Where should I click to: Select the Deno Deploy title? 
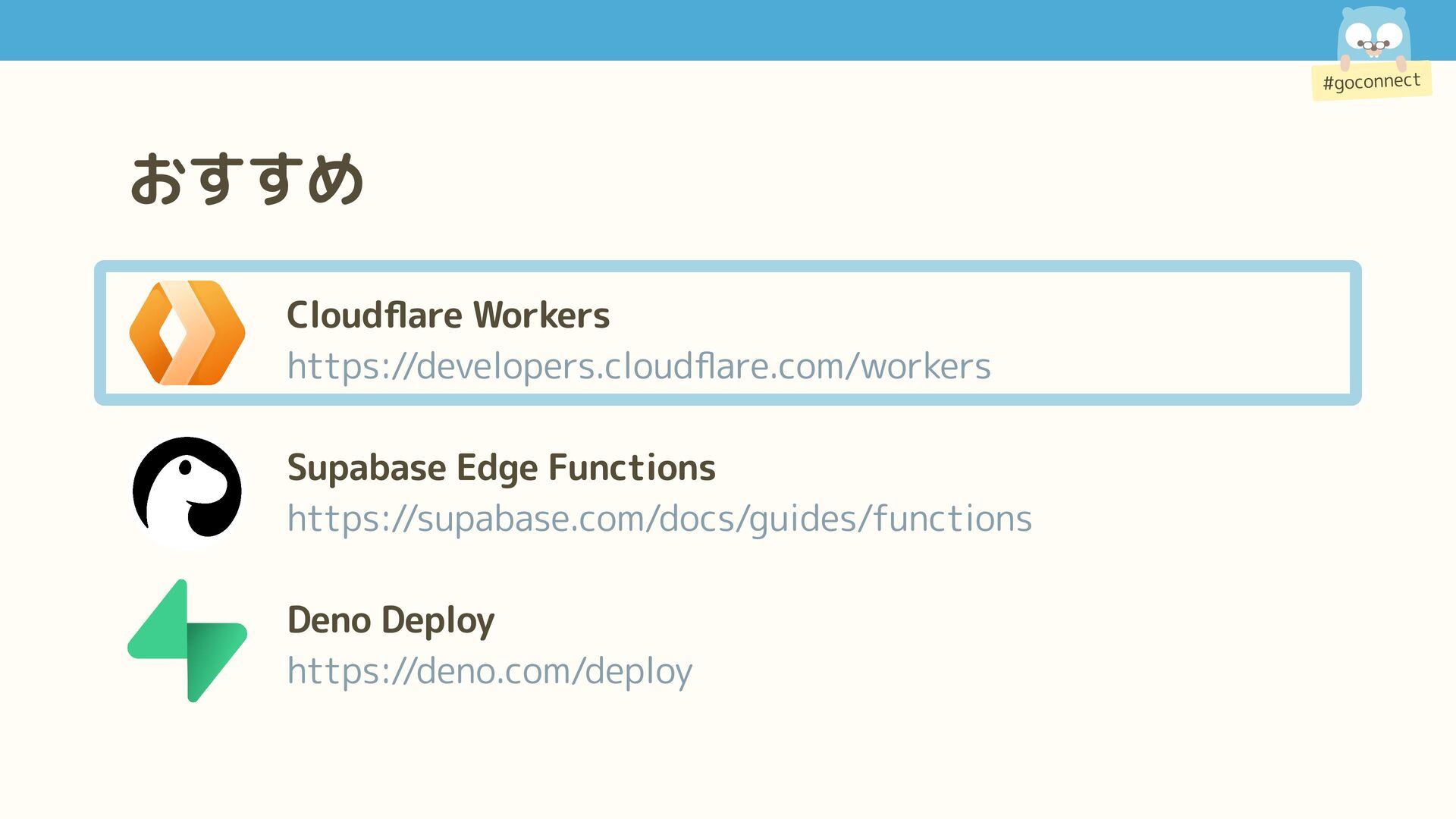[x=391, y=620]
